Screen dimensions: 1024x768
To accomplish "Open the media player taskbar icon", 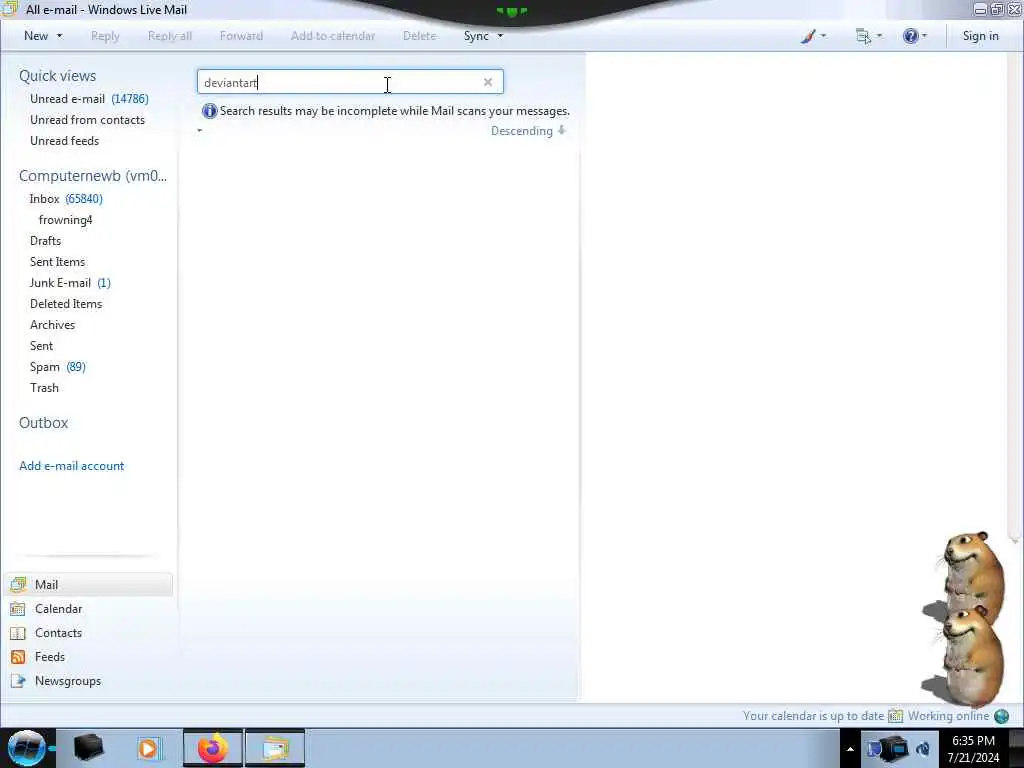I will [149, 748].
